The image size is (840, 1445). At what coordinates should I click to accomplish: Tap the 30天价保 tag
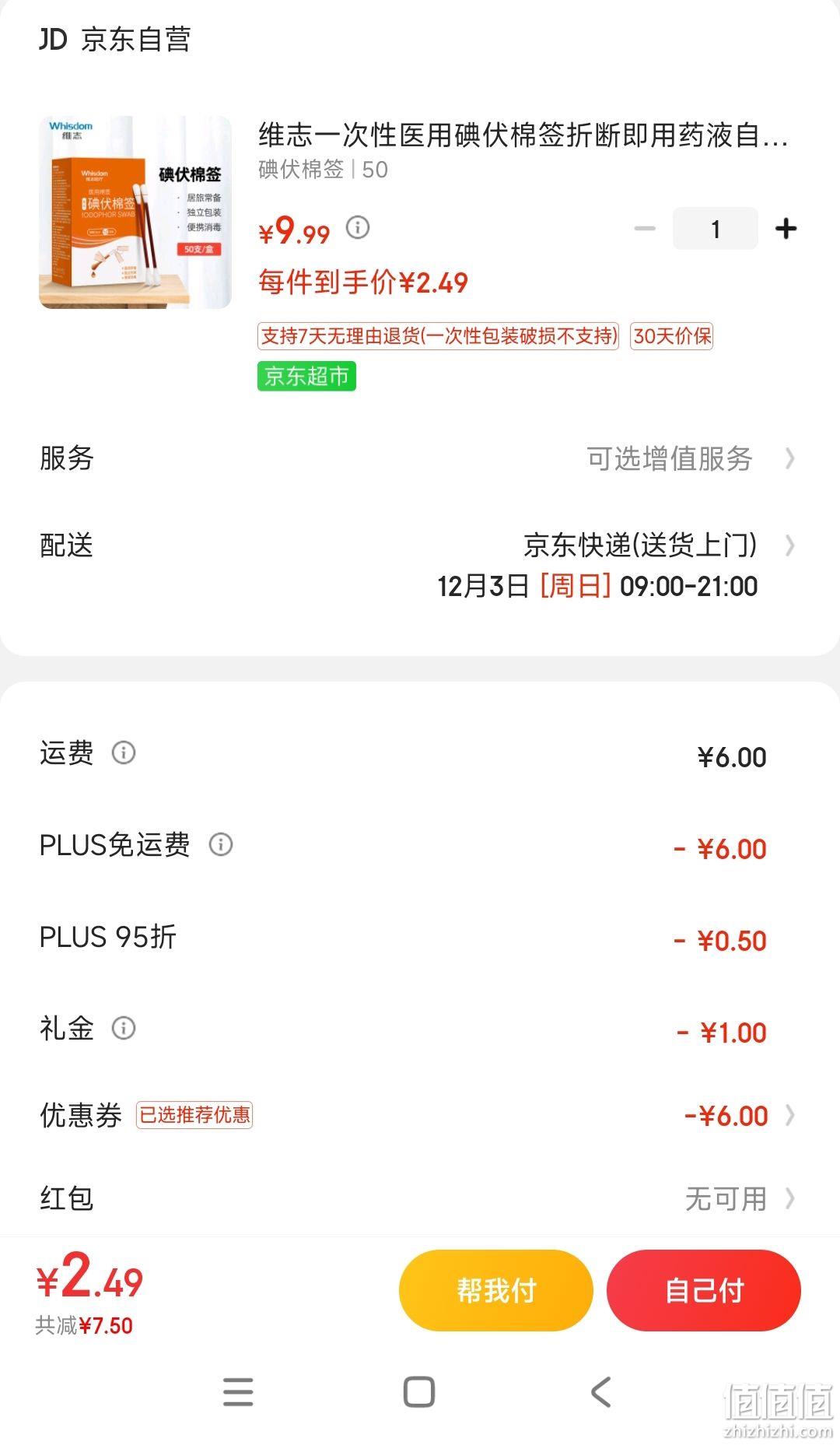click(671, 336)
